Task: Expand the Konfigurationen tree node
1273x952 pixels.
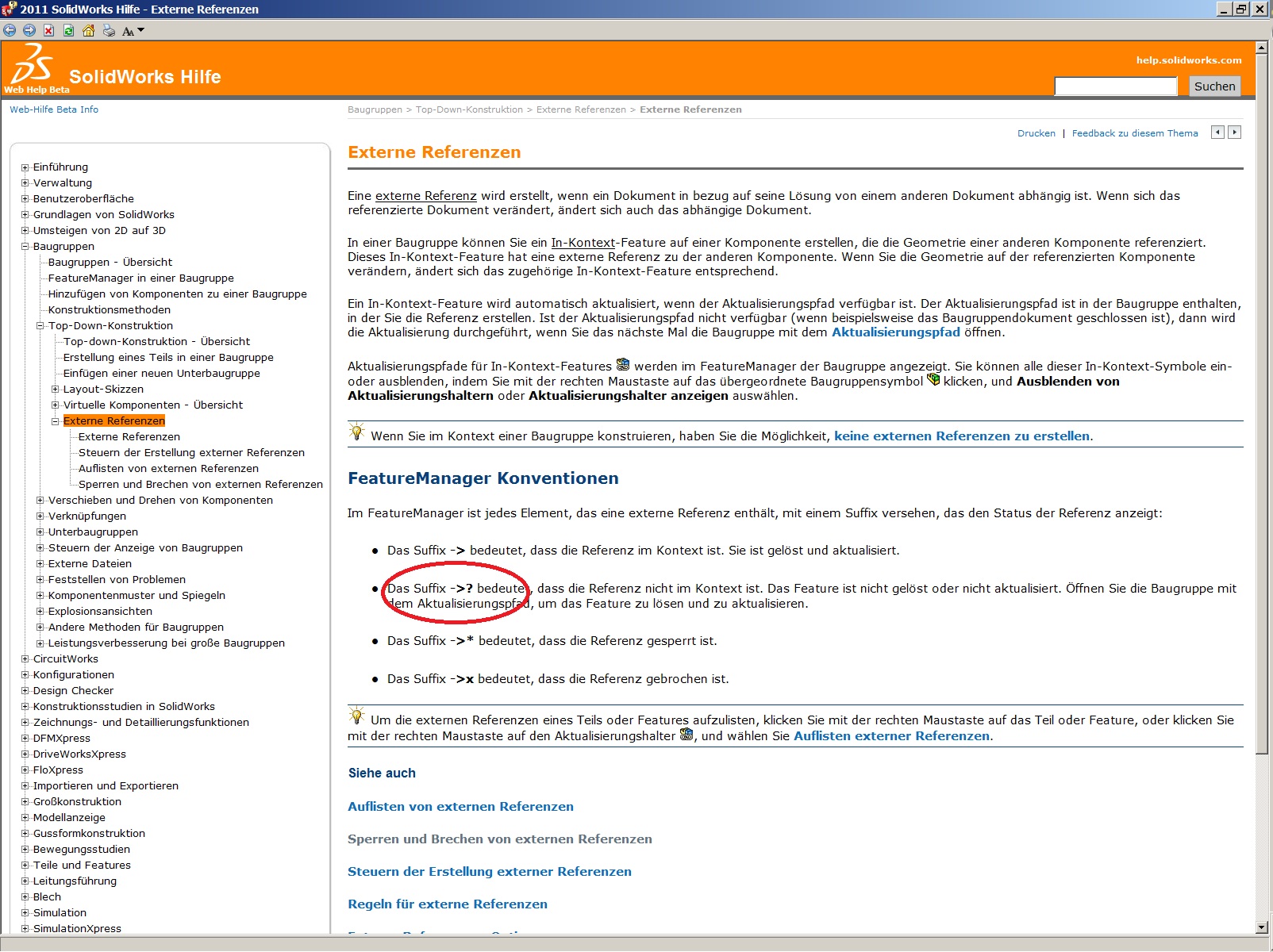Action: [25, 675]
